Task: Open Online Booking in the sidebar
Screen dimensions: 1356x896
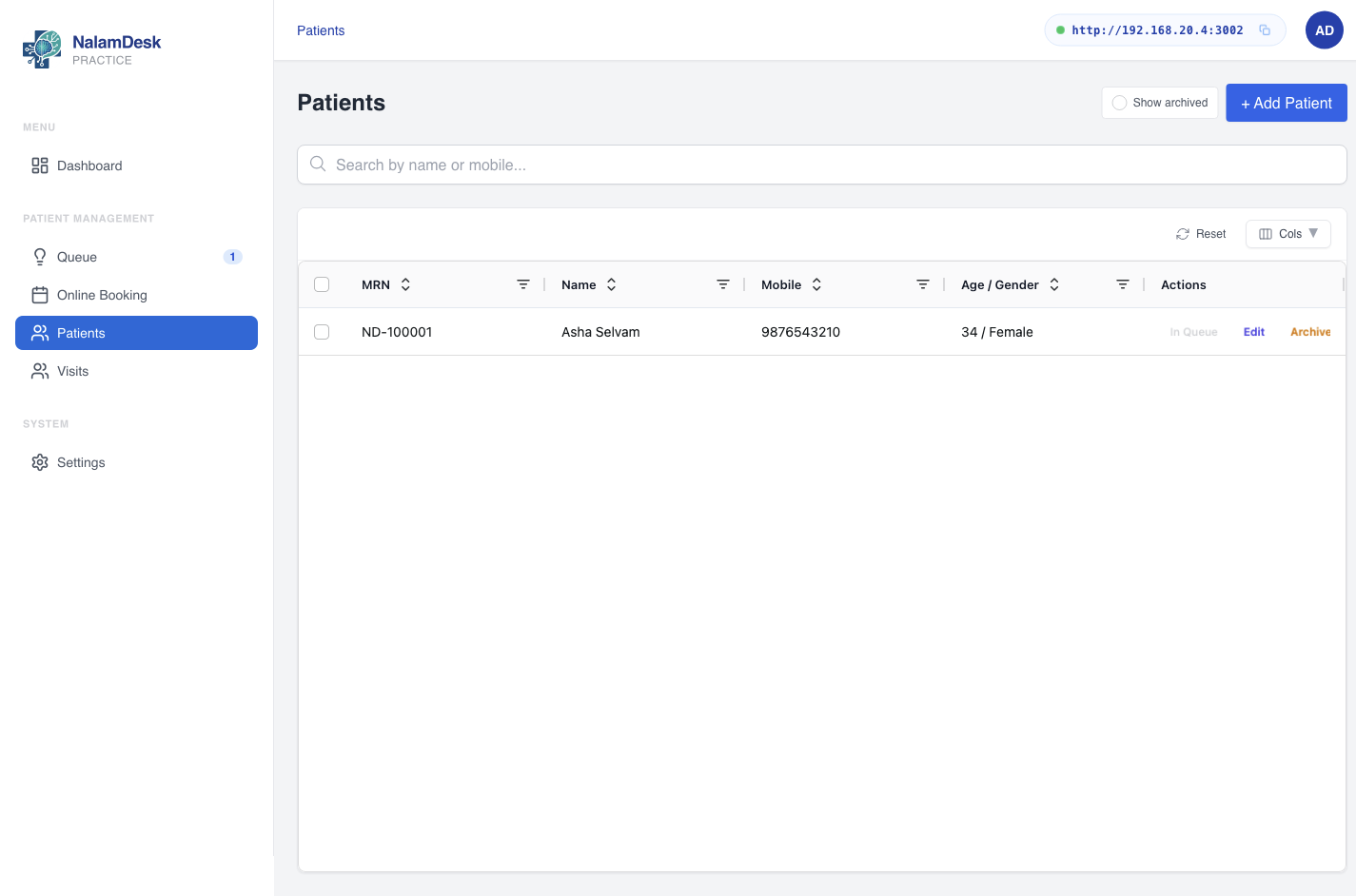Action: 136,295
